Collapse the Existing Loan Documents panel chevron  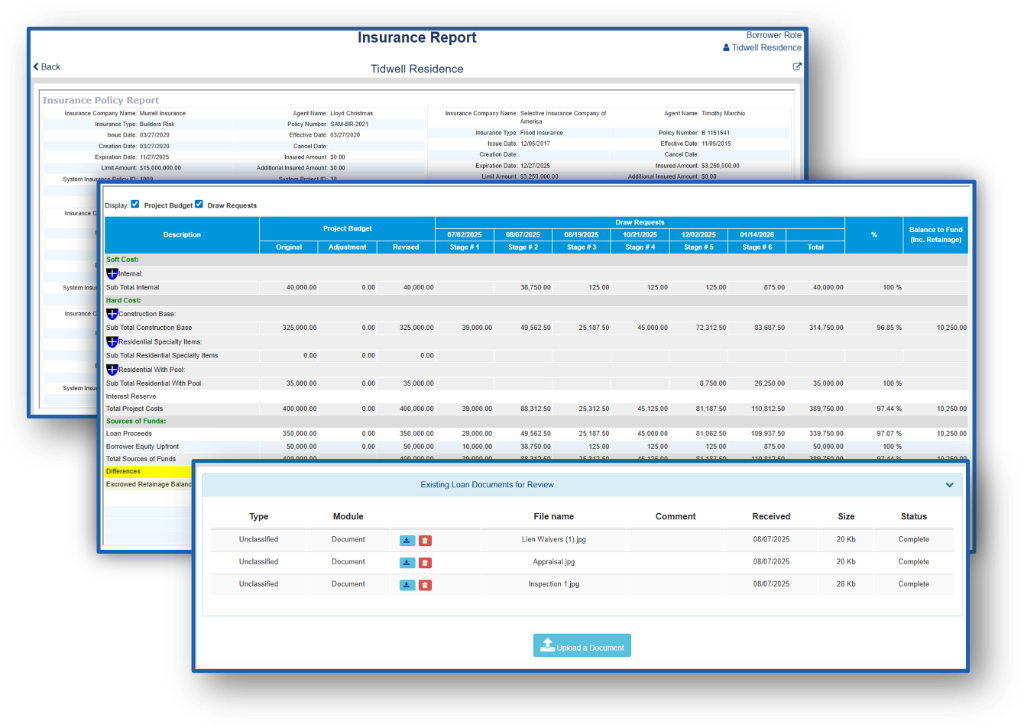point(949,485)
